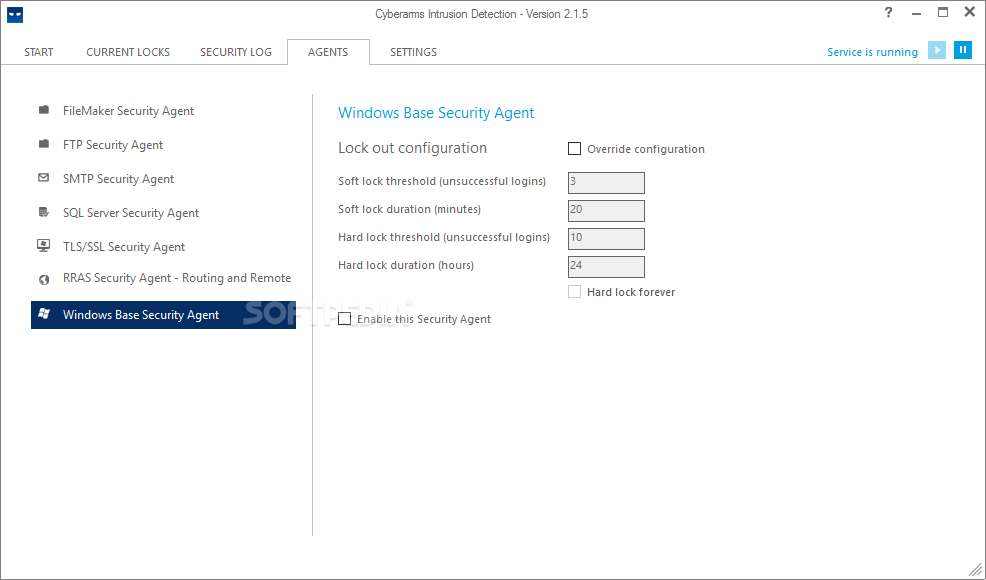Click the SQL Server Security Agent database icon
Viewport: 986px width, 580px height.
pyautogui.click(x=43, y=212)
